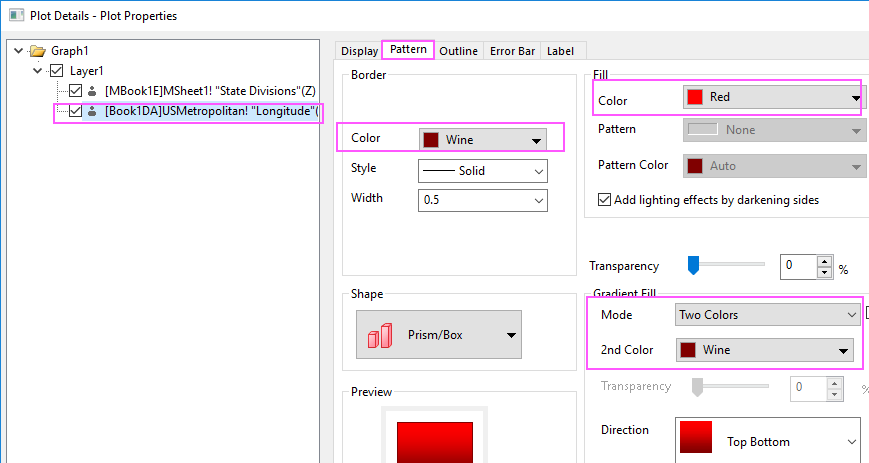Open the 2nd Color Wine dropdown
The width and height of the screenshot is (869, 463).
pos(765,350)
